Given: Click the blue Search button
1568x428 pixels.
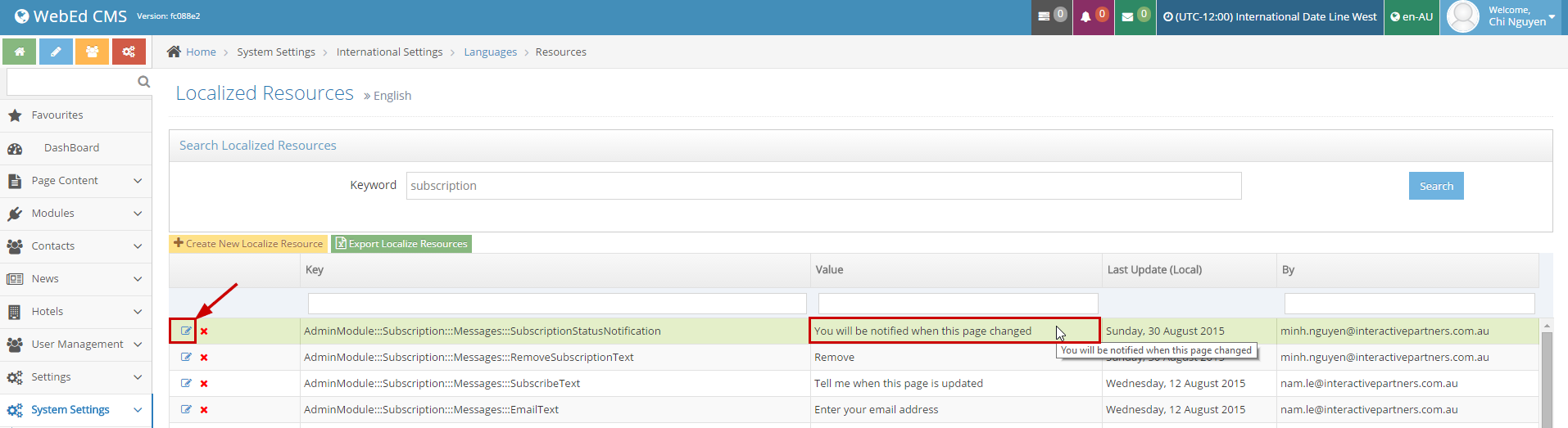Looking at the screenshot, I should (x=1435, y=186).
